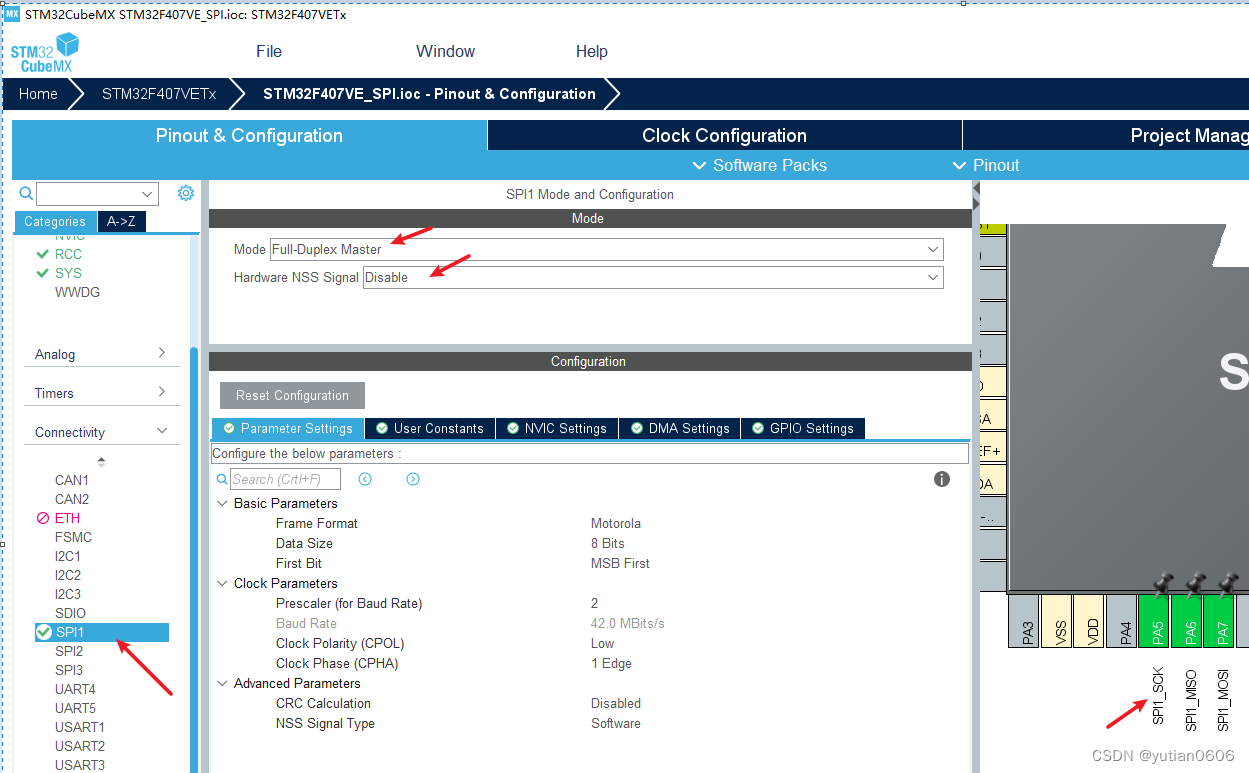Collapse the Connectivity category
1249x773 pixels.
pyautogui.click(x=101, y=432)
